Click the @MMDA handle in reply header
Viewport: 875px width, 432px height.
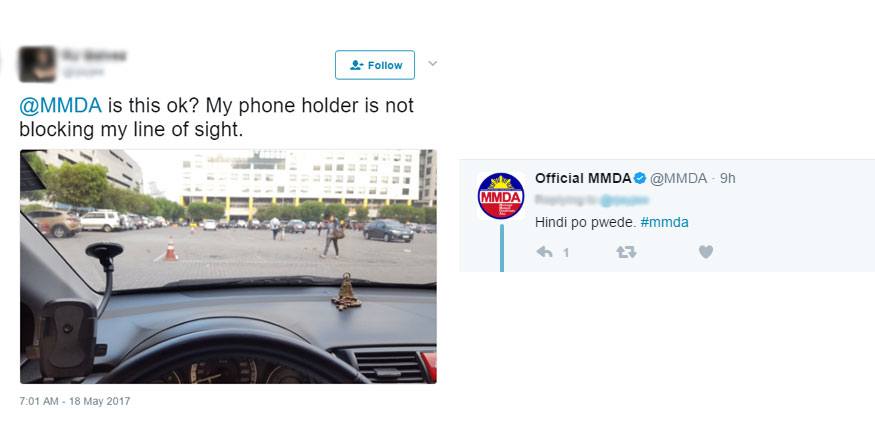click(677, 179)
